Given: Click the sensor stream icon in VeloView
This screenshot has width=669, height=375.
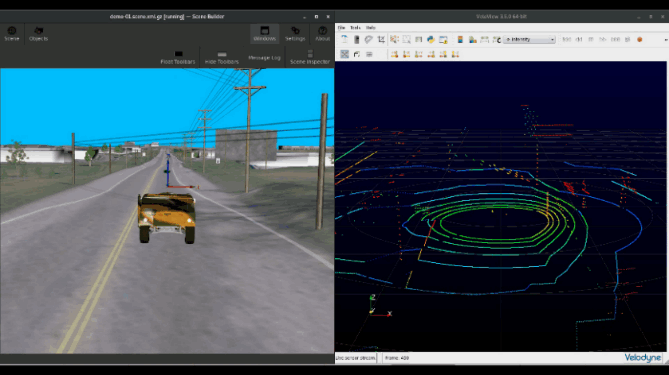Looking at the screenshot, I should coord(357,40).
